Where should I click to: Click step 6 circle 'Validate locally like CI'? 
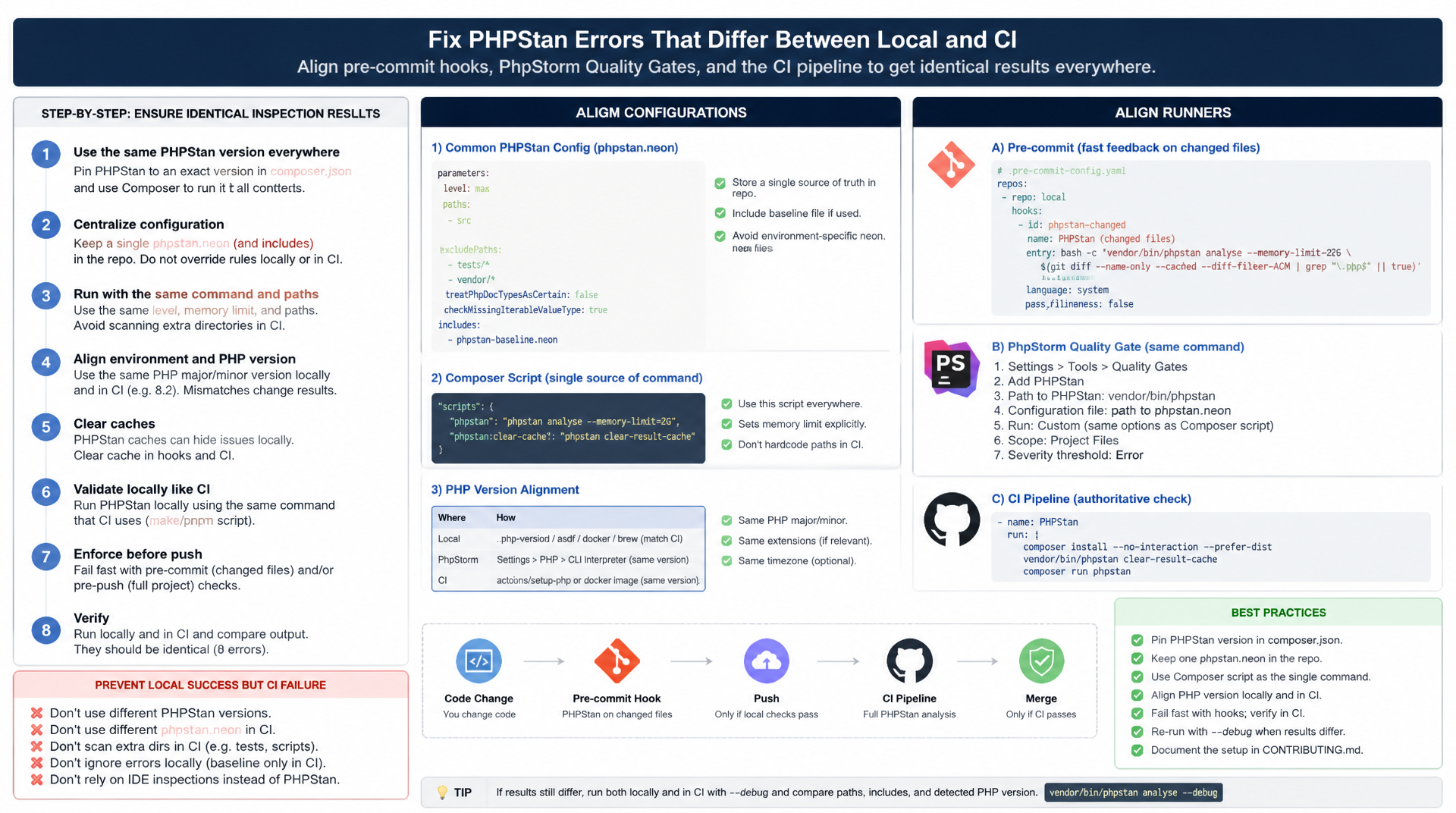(x=46, y=492)
